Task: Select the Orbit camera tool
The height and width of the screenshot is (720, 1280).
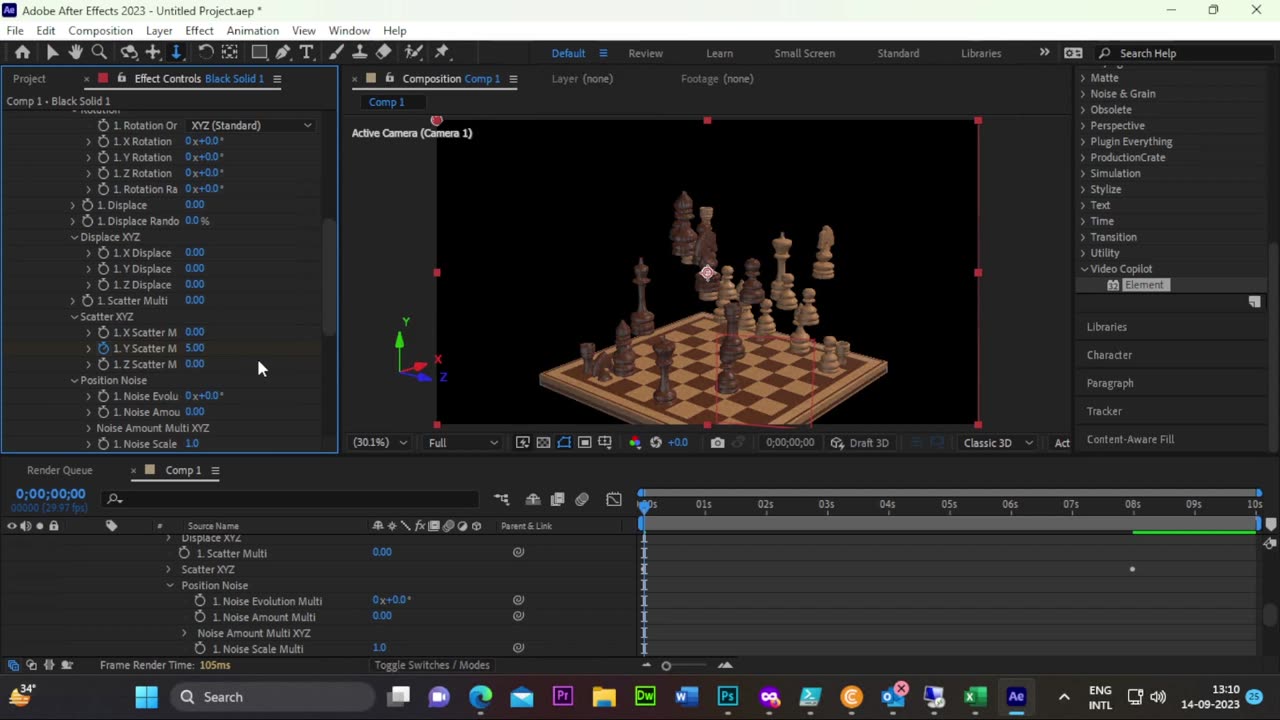Action: [129, 53]
